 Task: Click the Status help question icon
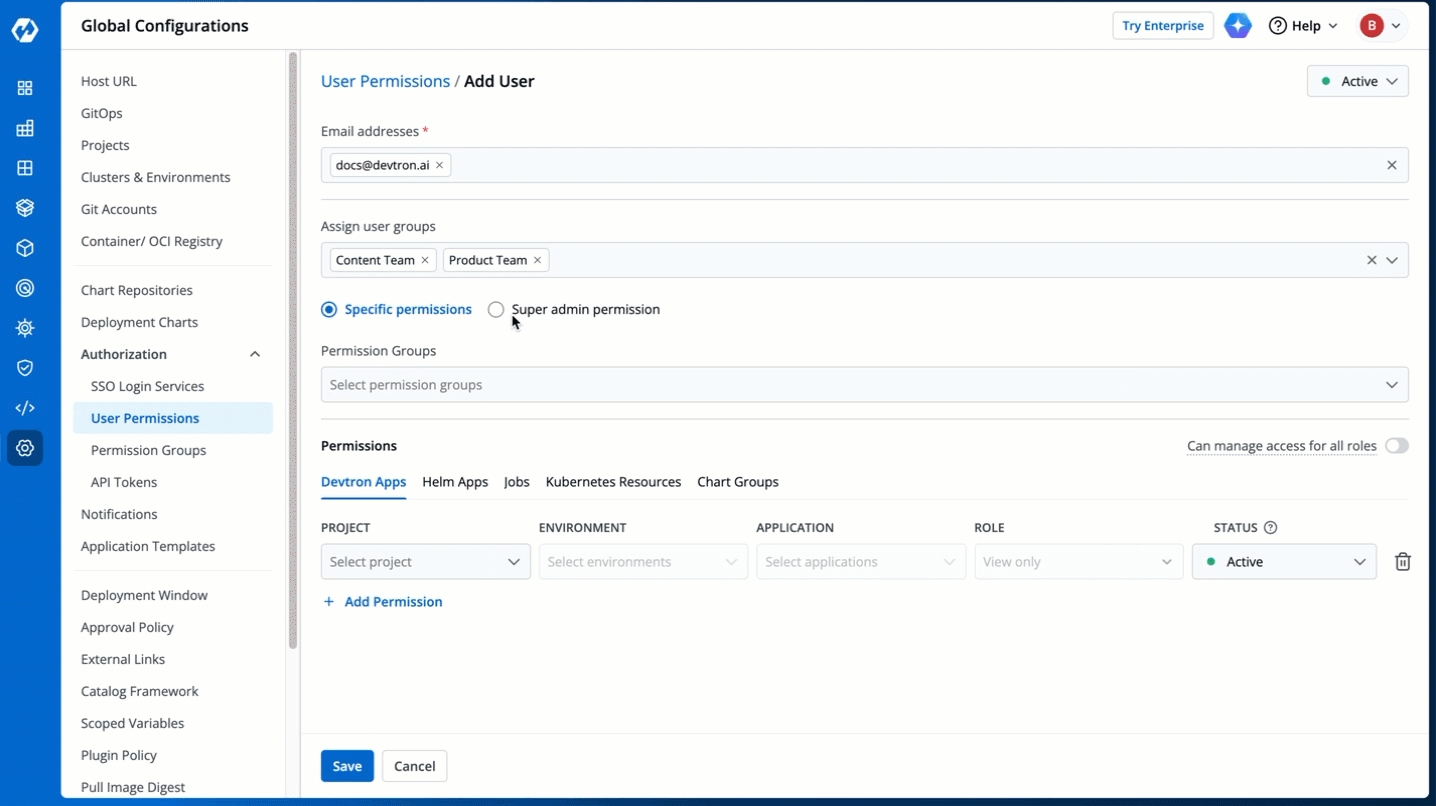(1271, 528)
